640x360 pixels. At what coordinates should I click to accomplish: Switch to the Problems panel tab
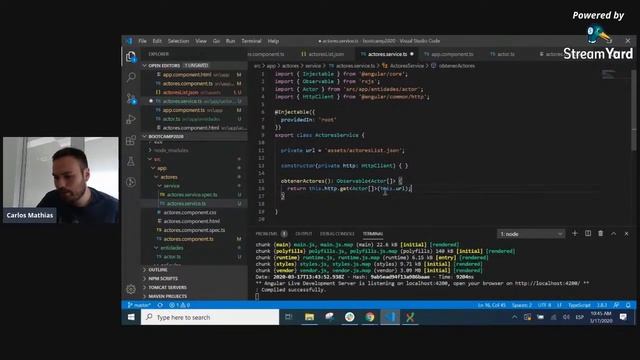click(x=267, y=234)
